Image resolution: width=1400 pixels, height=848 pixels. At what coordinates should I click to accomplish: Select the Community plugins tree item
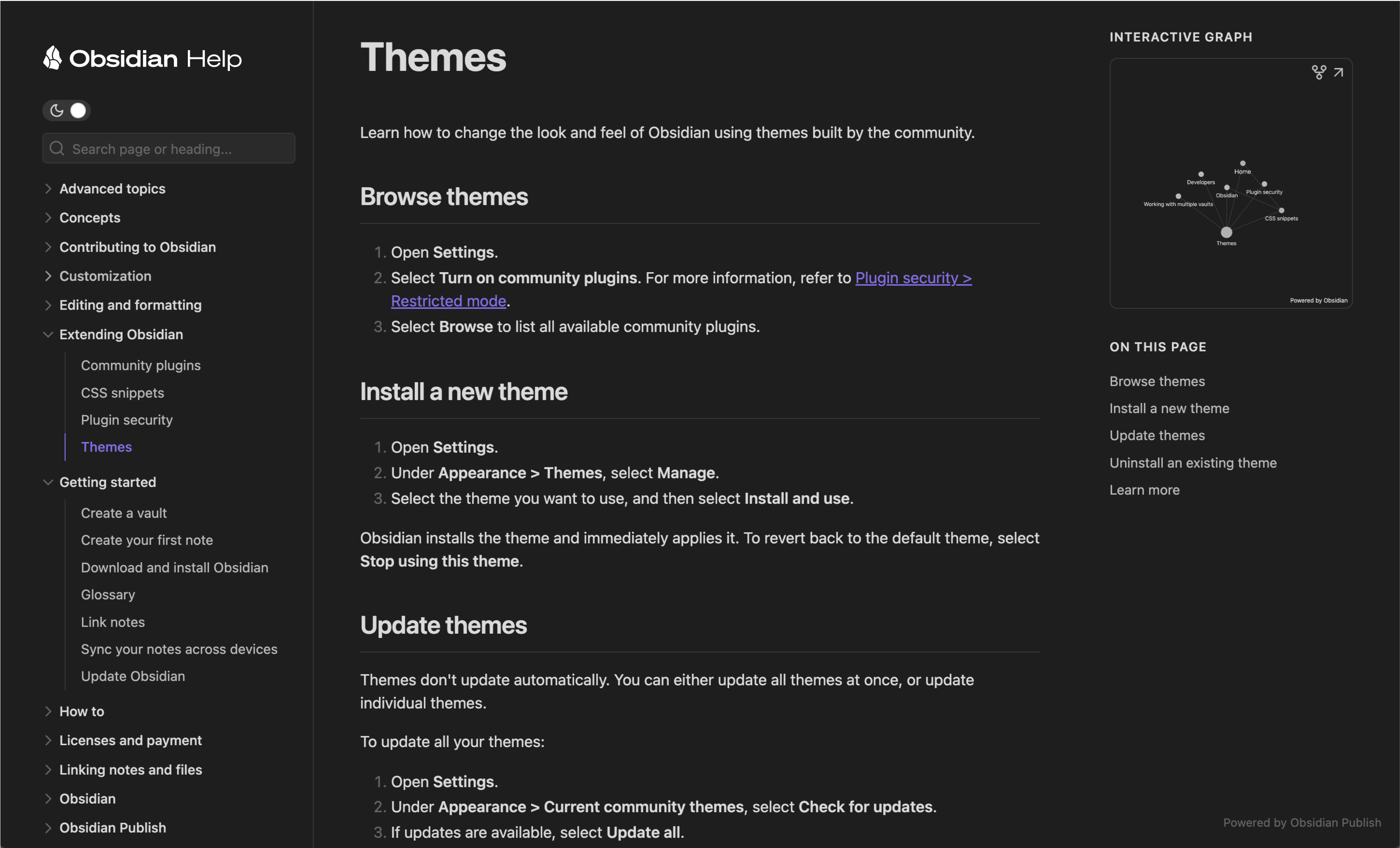[140, 364]
